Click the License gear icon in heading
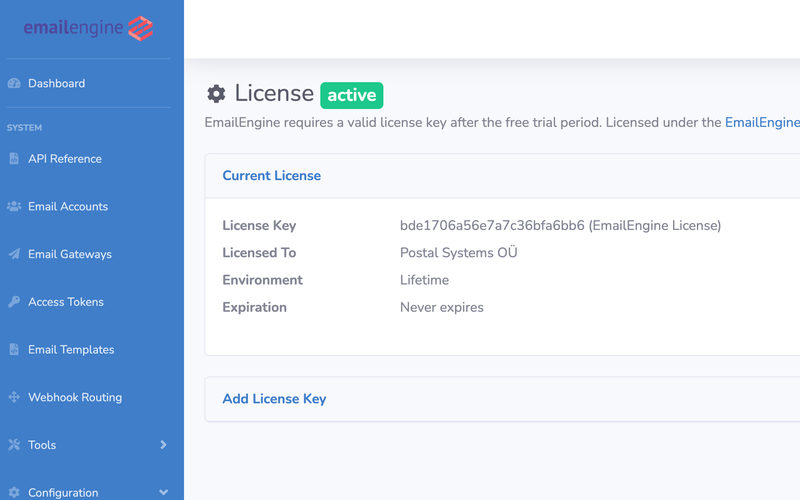 click(216, 94)
